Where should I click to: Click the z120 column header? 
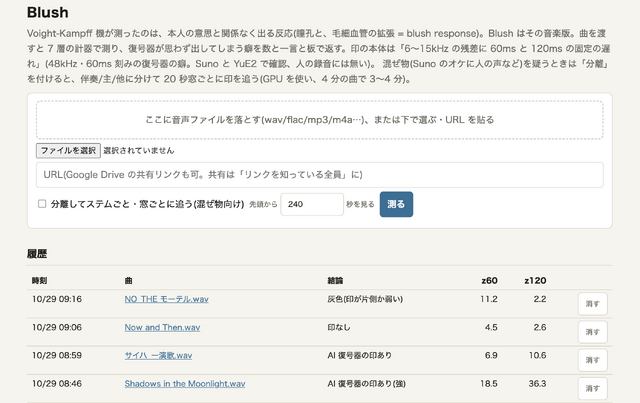[535, 281]
